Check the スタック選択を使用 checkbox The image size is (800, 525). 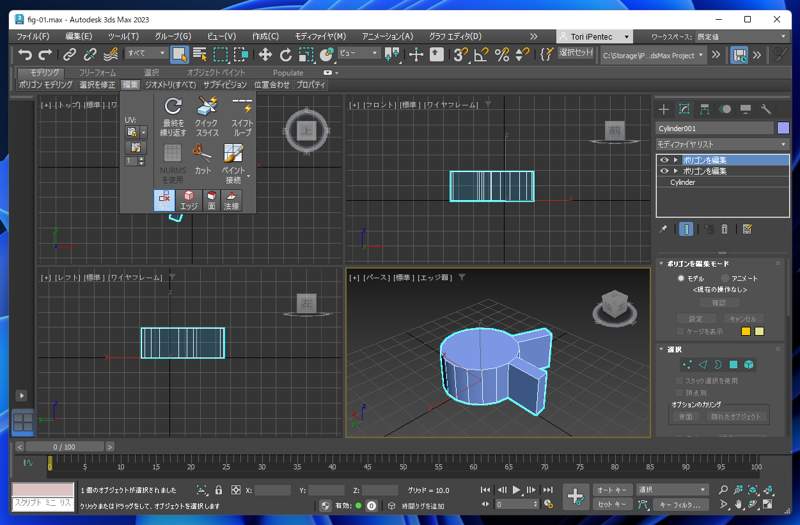pyautogui.click(x=679, y=381)
